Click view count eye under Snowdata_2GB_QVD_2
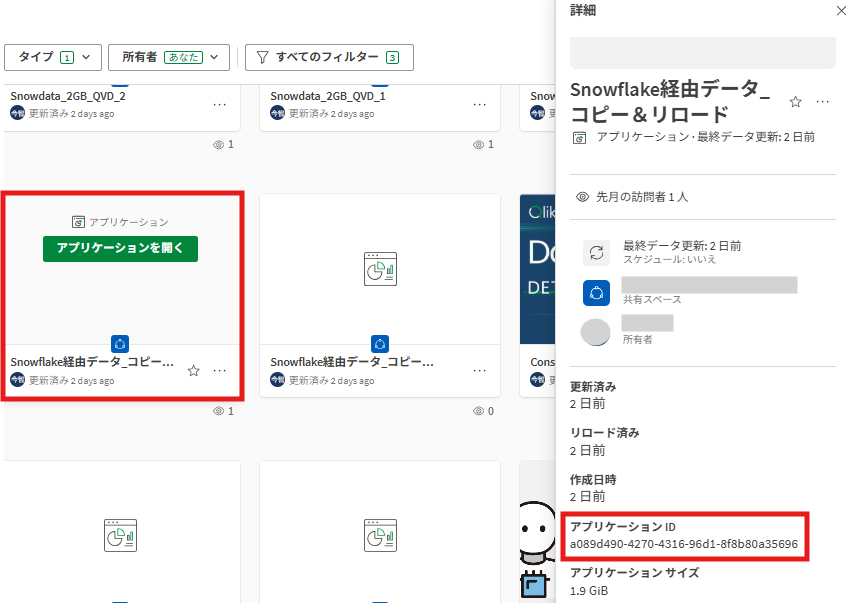Screen dimensions: 846x603 (219, 145)
